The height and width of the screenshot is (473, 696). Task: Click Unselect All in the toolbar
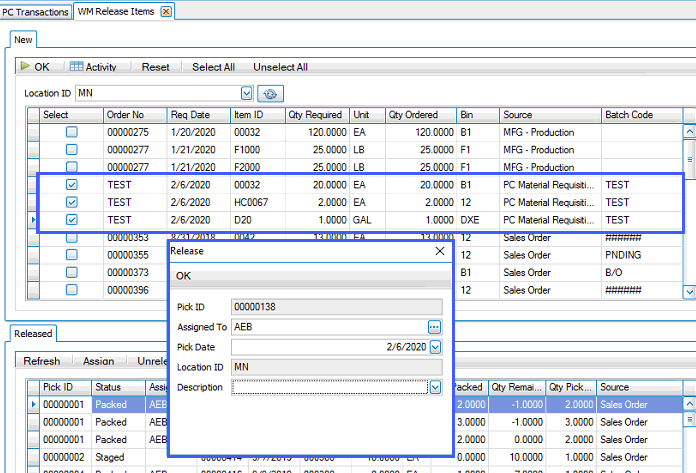click(280, 67)
